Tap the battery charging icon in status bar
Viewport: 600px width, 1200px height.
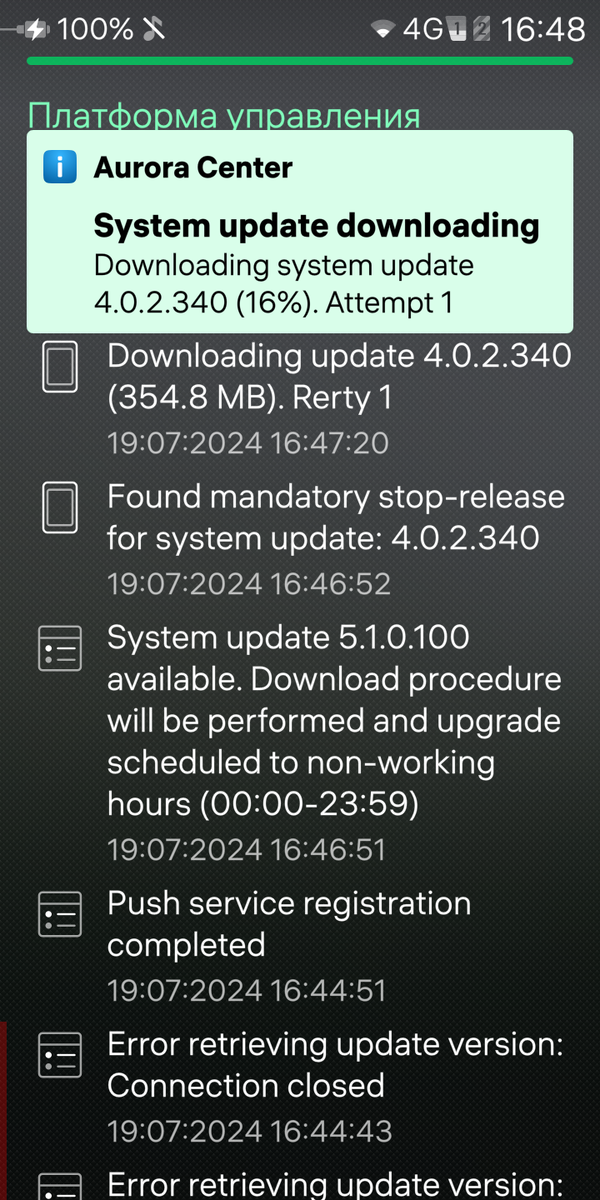coord(27,30)
